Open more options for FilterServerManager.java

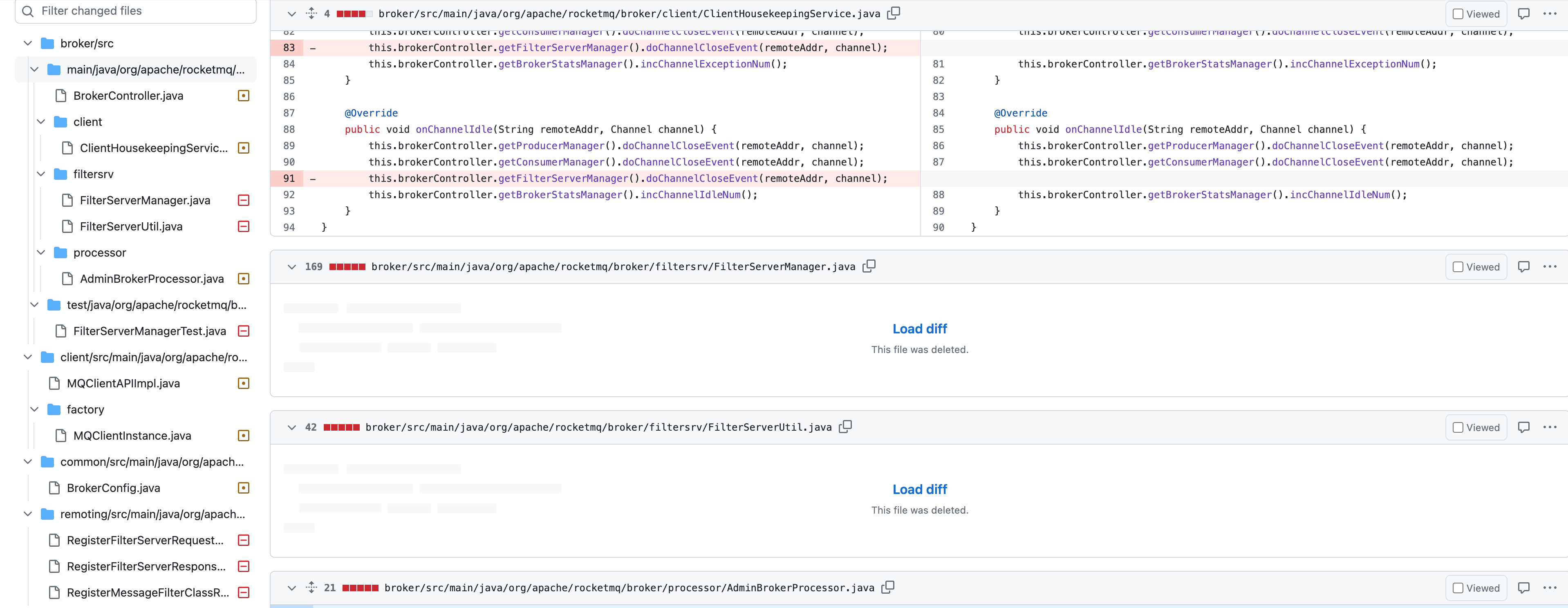click(x=1550, y=266)
